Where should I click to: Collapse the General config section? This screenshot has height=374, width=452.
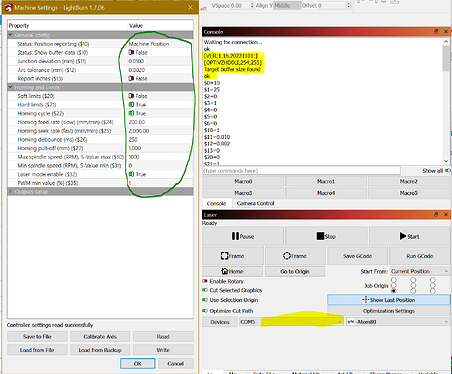click(x=11, y=35)
